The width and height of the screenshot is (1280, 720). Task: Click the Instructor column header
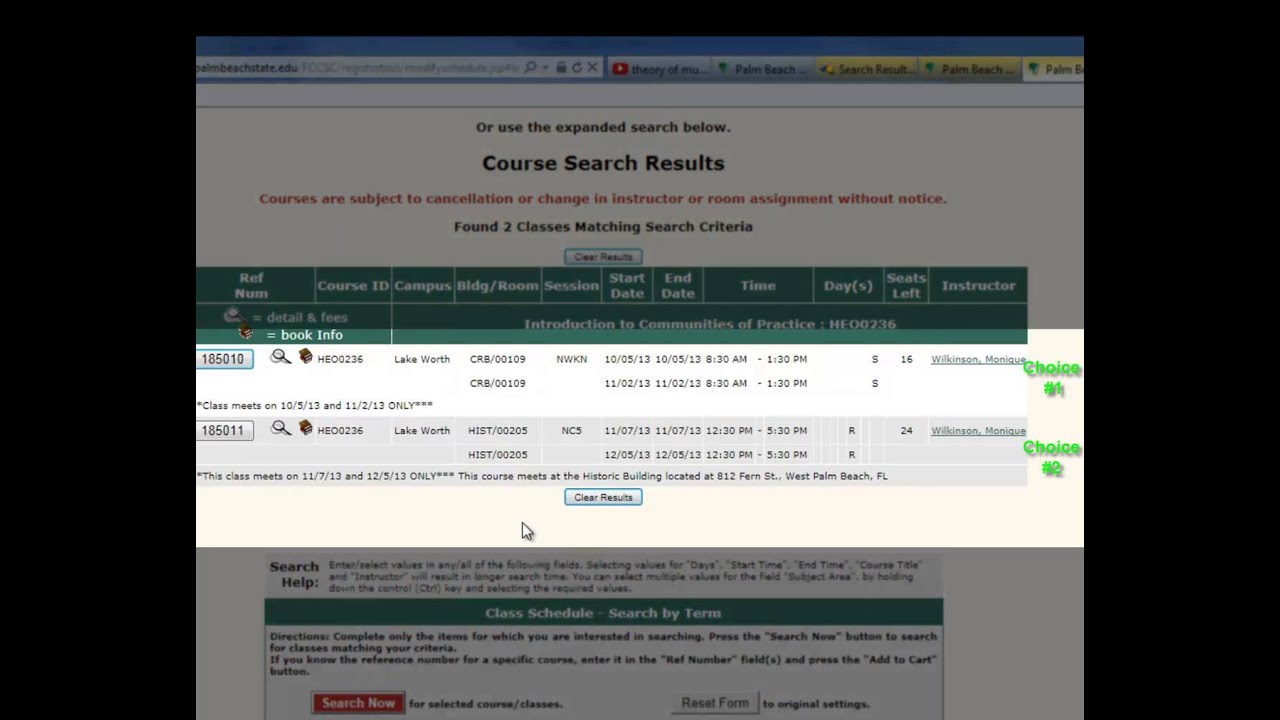click(x=978, y=285)
